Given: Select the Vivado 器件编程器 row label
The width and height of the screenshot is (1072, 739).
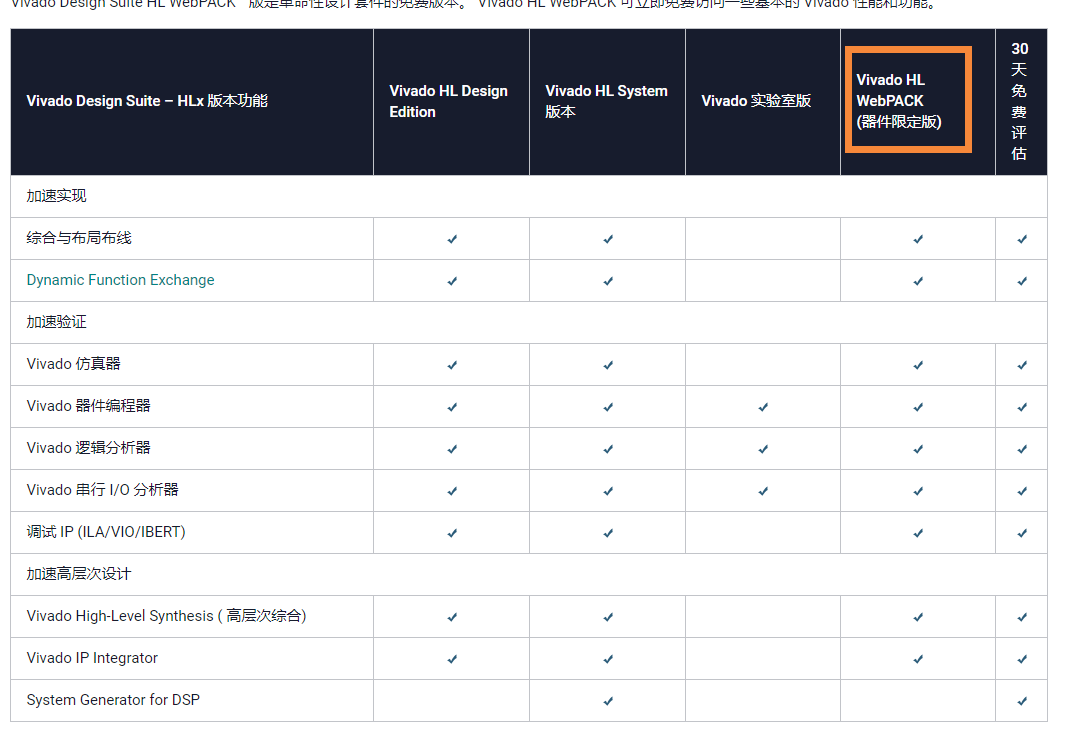Looking at the screenshot, I should pyautogui.click(x=88, y=406).
